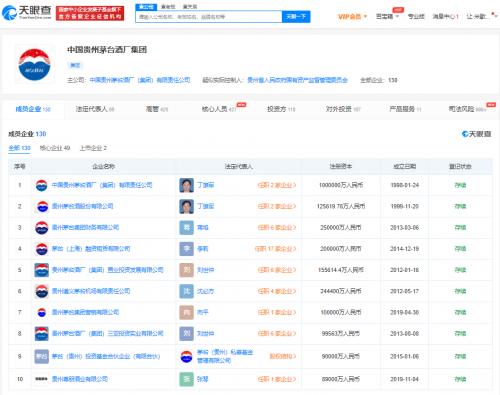
Task: Filter by the 全部 130 sub-tab
Action: click(x=19, y=148)
